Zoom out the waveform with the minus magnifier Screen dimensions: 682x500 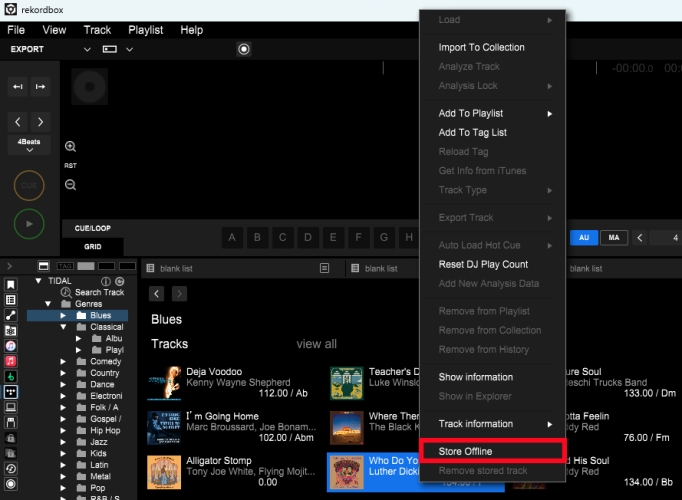coord(70,185)
